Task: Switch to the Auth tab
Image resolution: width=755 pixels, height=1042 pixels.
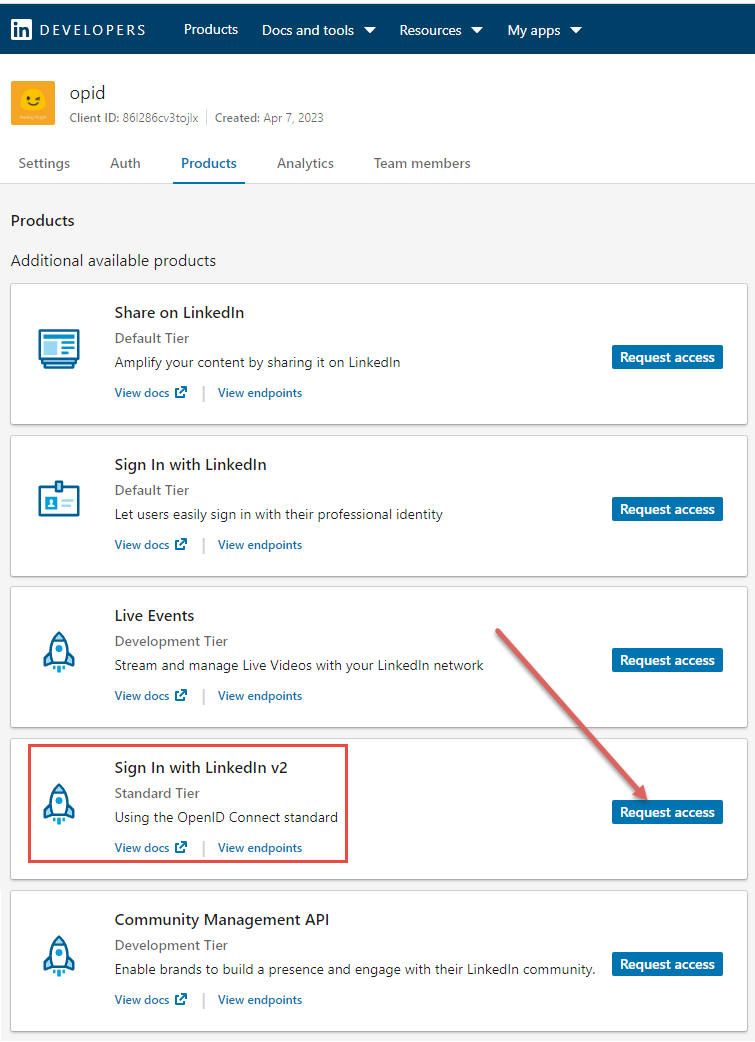Action: point(125,163)
